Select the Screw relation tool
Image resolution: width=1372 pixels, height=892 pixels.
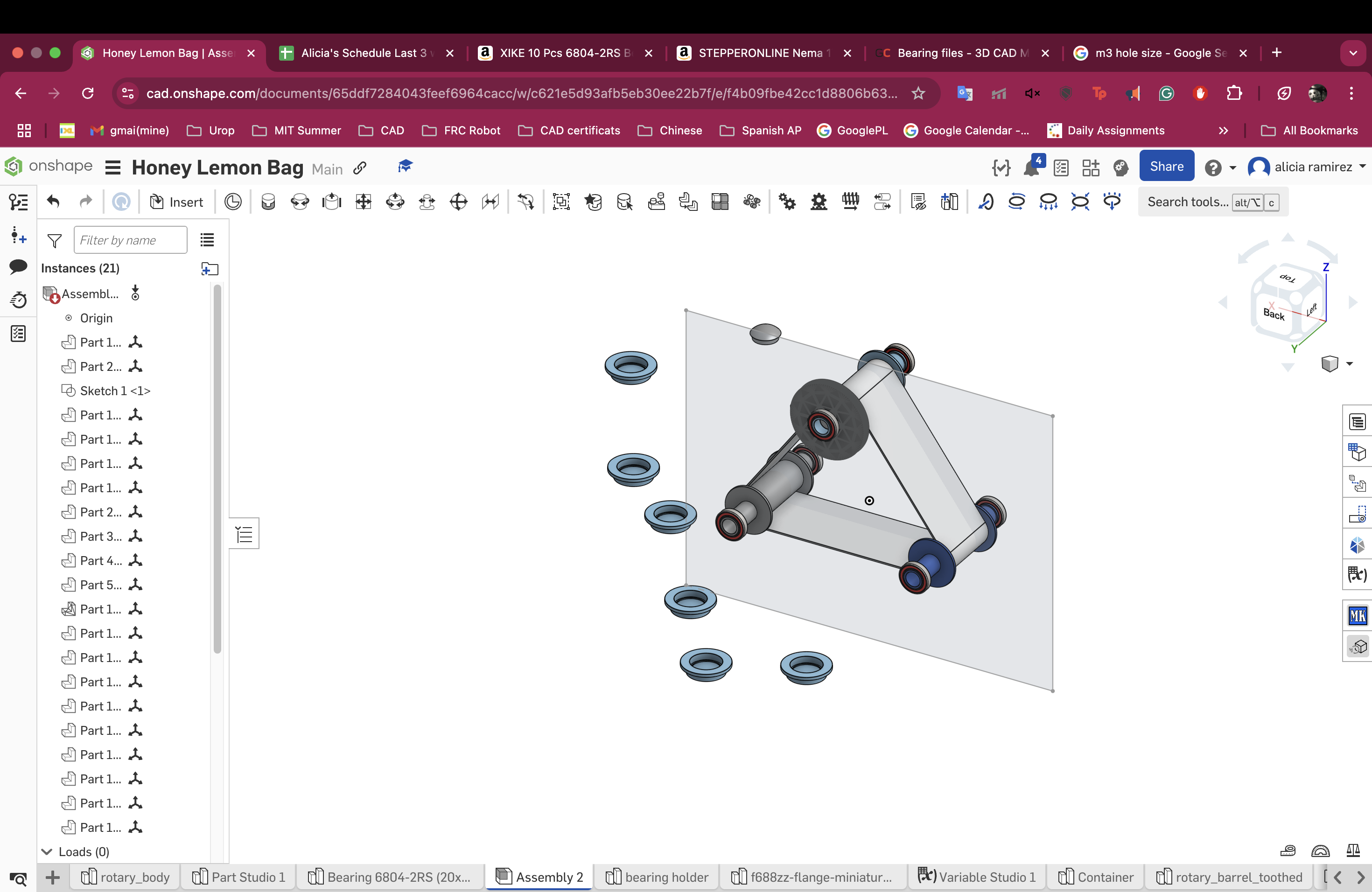850,202
